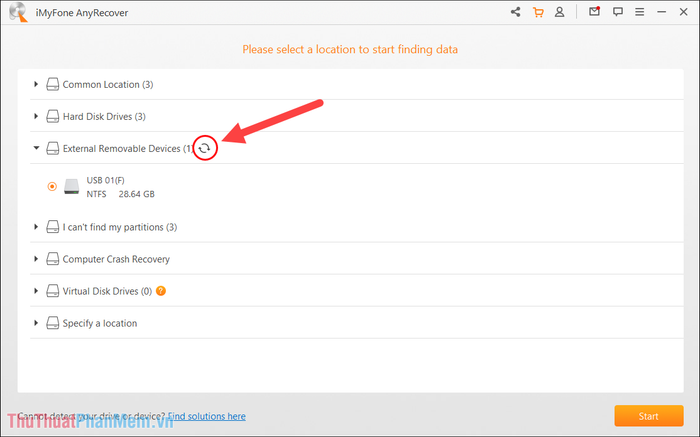The height and width of the screenshot is (437, 700).
Task: Click the Common Location drive icon
Action: click(53, 84)
